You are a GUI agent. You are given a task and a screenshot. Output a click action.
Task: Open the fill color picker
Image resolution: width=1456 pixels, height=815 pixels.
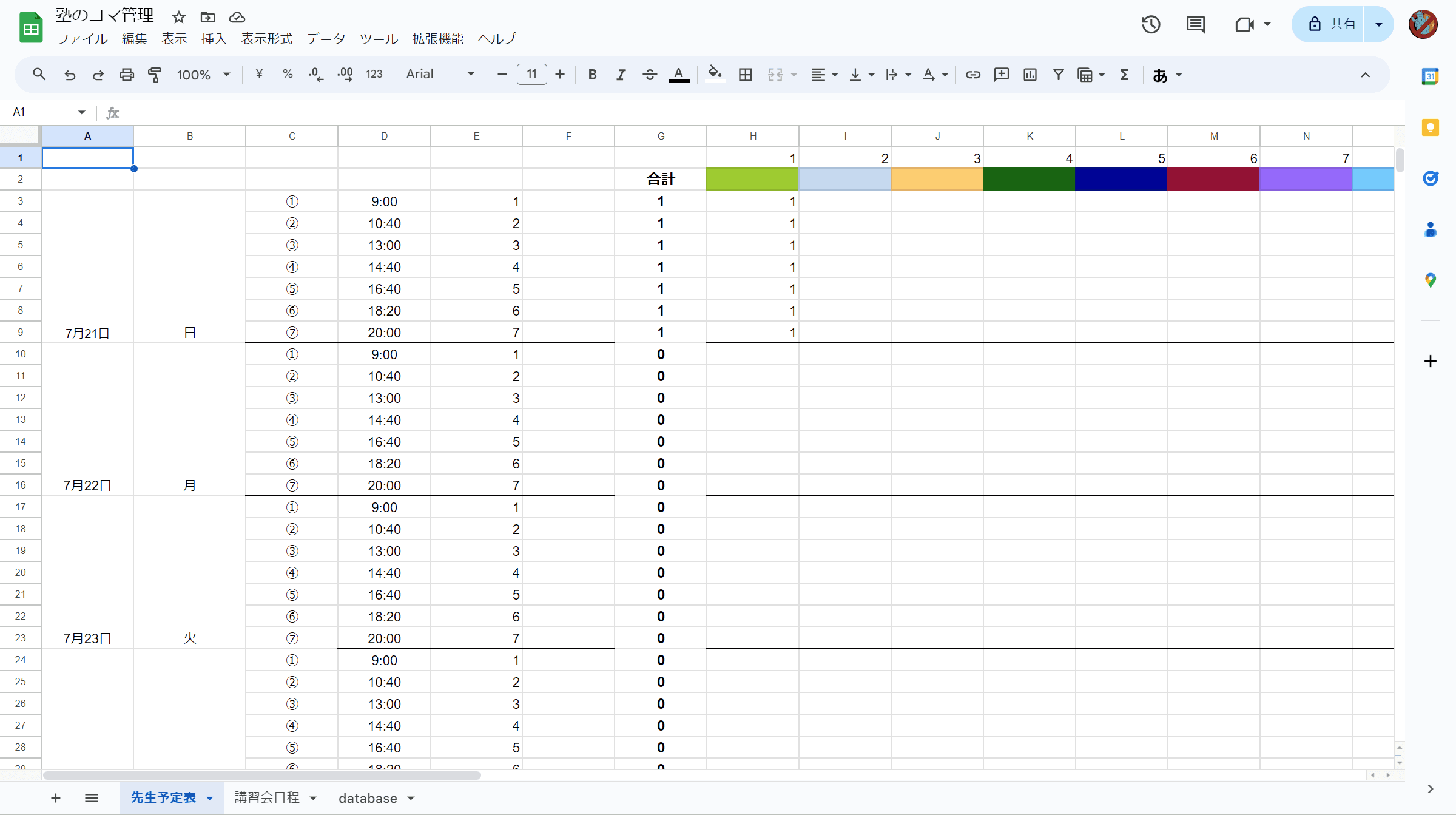[715, 74]
